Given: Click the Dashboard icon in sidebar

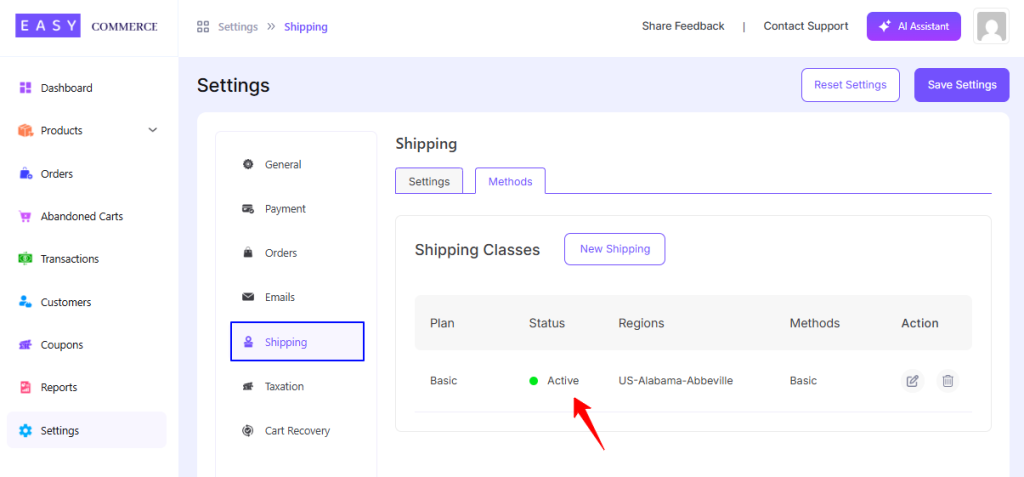Looking at the screenshot, I should click(25, 88).
